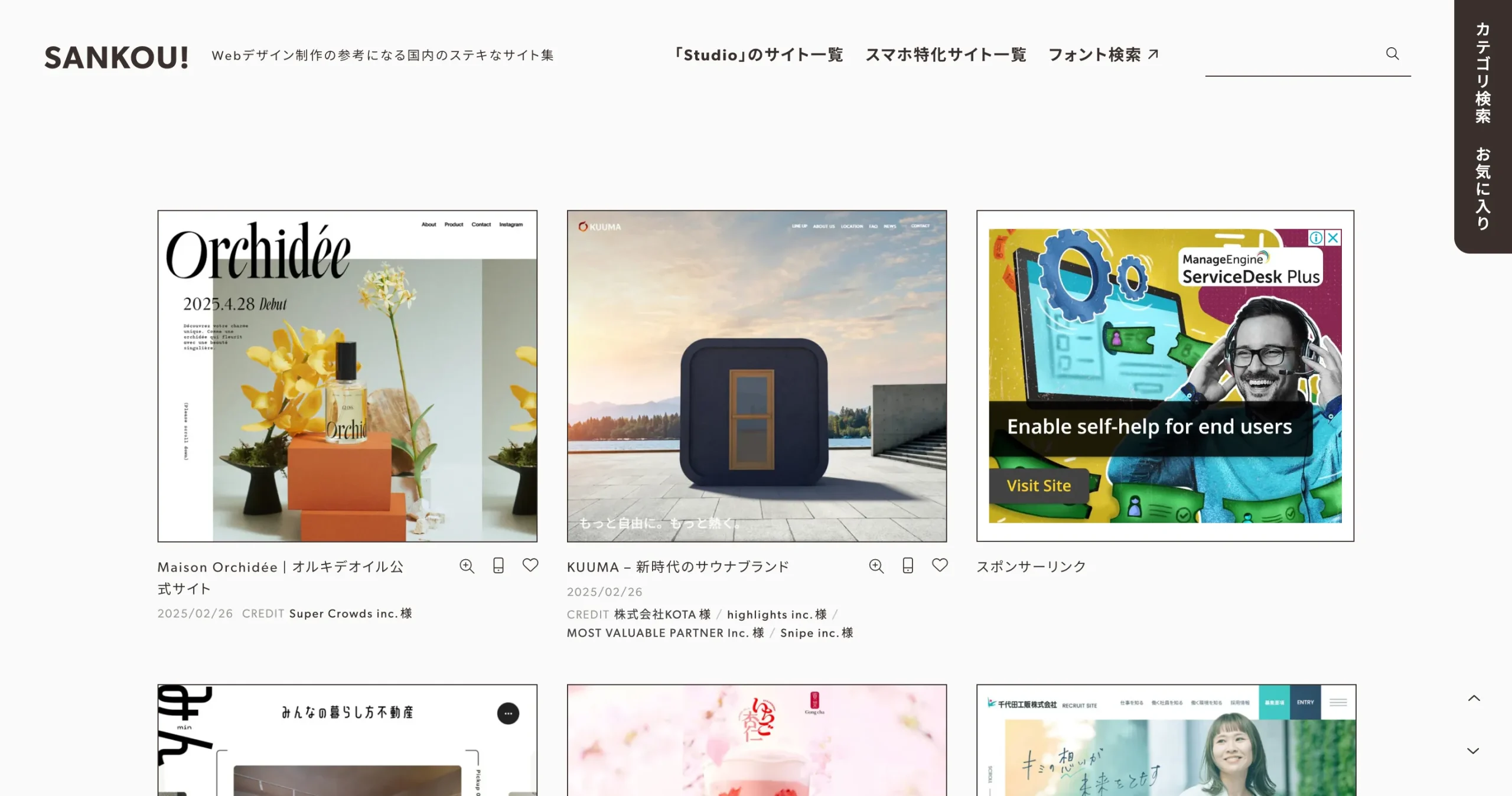Toggle the heart favorite on Maison Orchidée
The height and width of the screenshot is (796, 1512).
[x=530, y=566]
